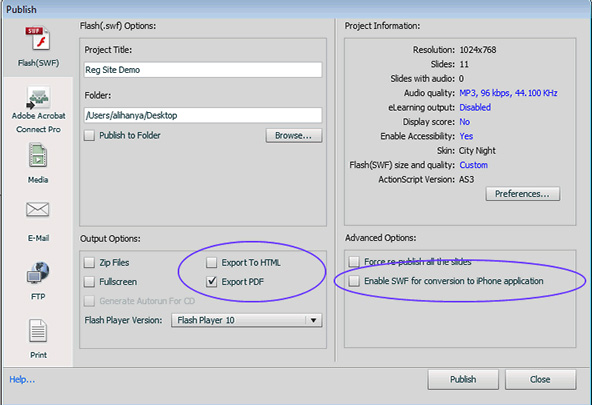
Task: Enable SWF for iPhone conversion checkbox
Action: [x=354, y=281]
